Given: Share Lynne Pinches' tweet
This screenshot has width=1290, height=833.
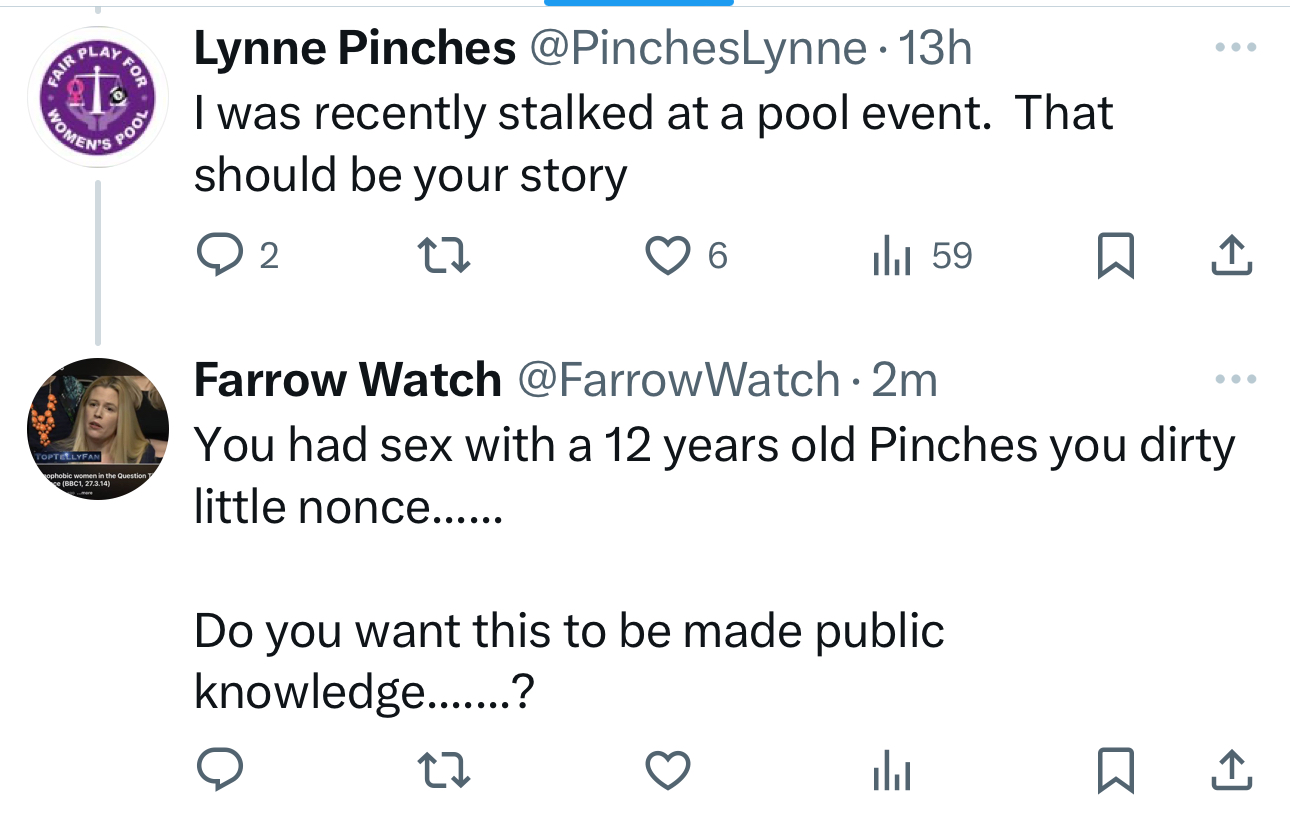Looking at the screenshot, I should [x=1231, y=257].
